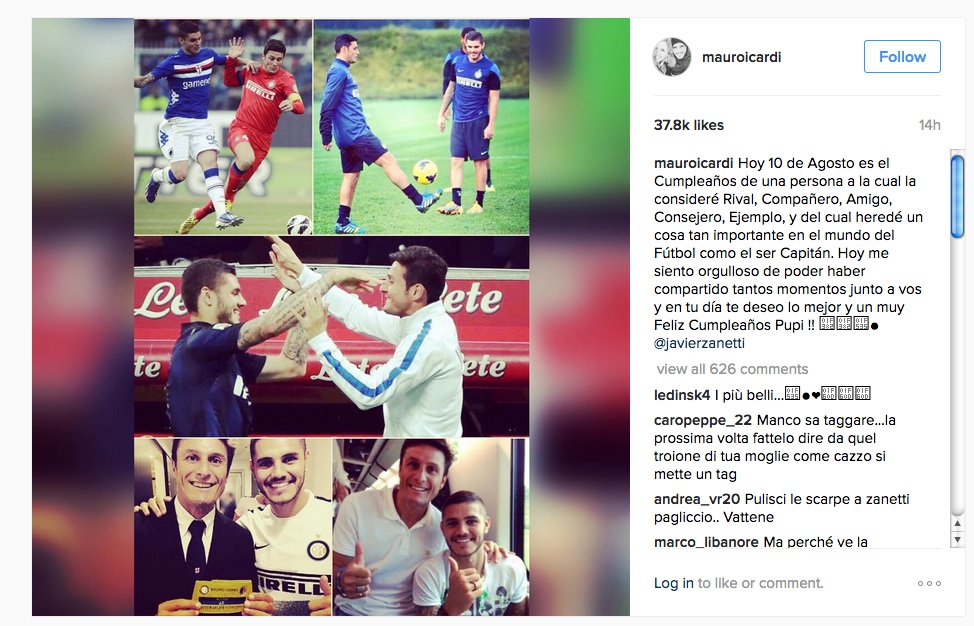
Task: Click the blue comments scrollbar thumb
Action: click(x=957, y=196)
